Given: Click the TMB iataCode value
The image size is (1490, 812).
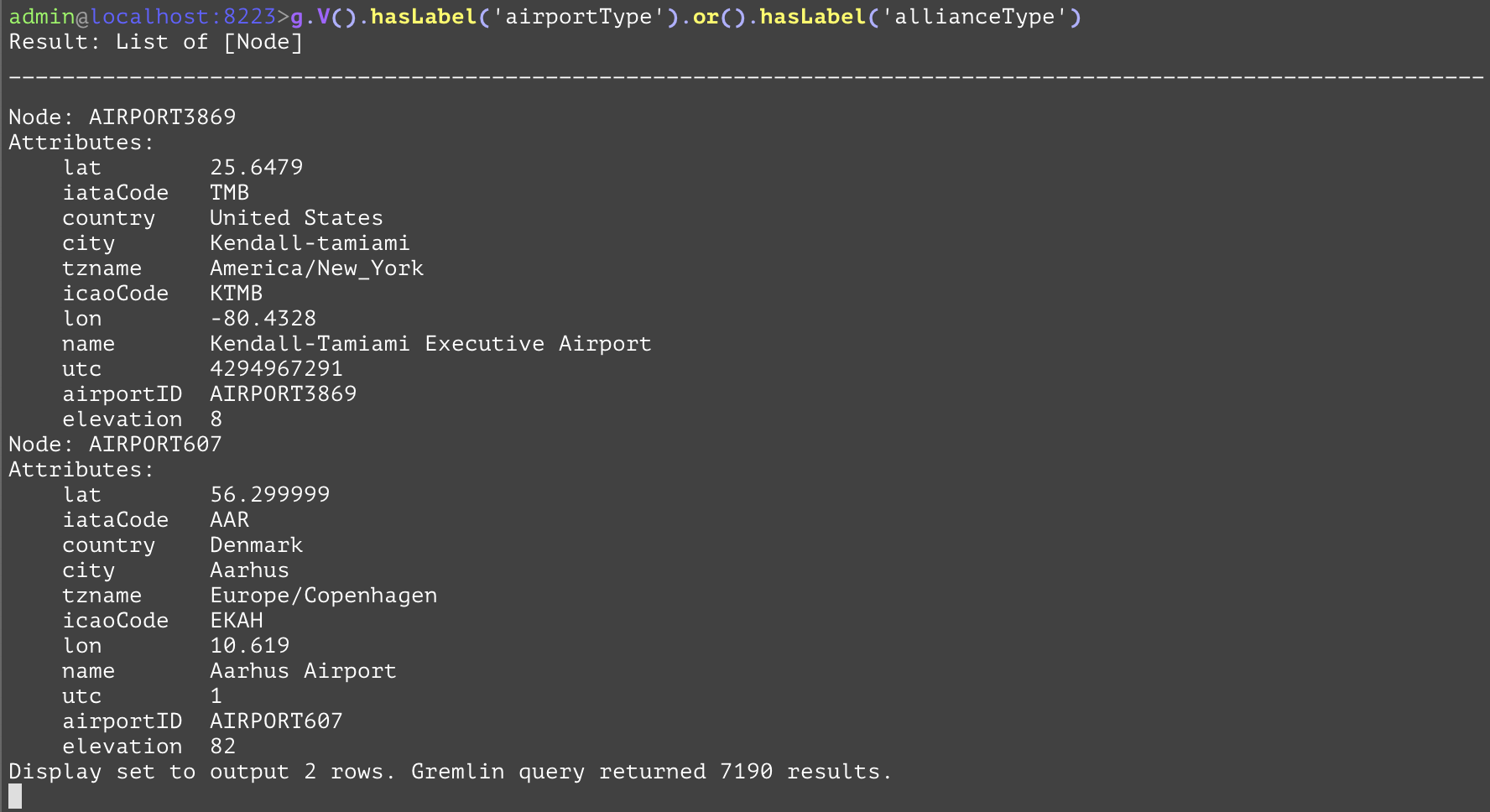Looking at the screenshot, I should click(229, 192).
